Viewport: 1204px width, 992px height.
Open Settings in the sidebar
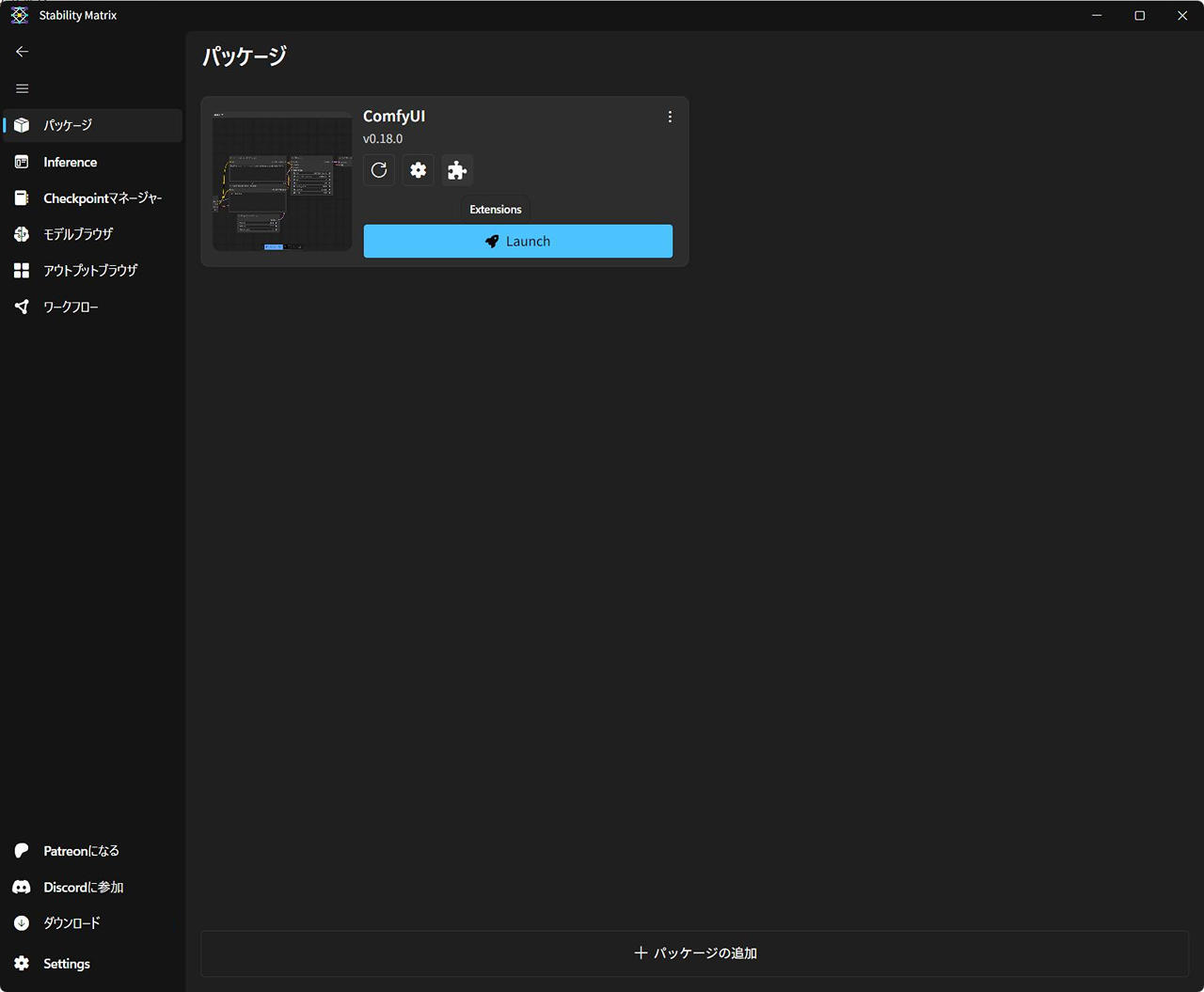[92, 964]
